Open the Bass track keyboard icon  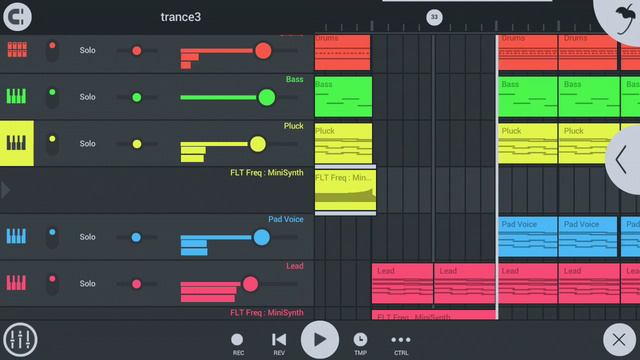coord(17,96)
